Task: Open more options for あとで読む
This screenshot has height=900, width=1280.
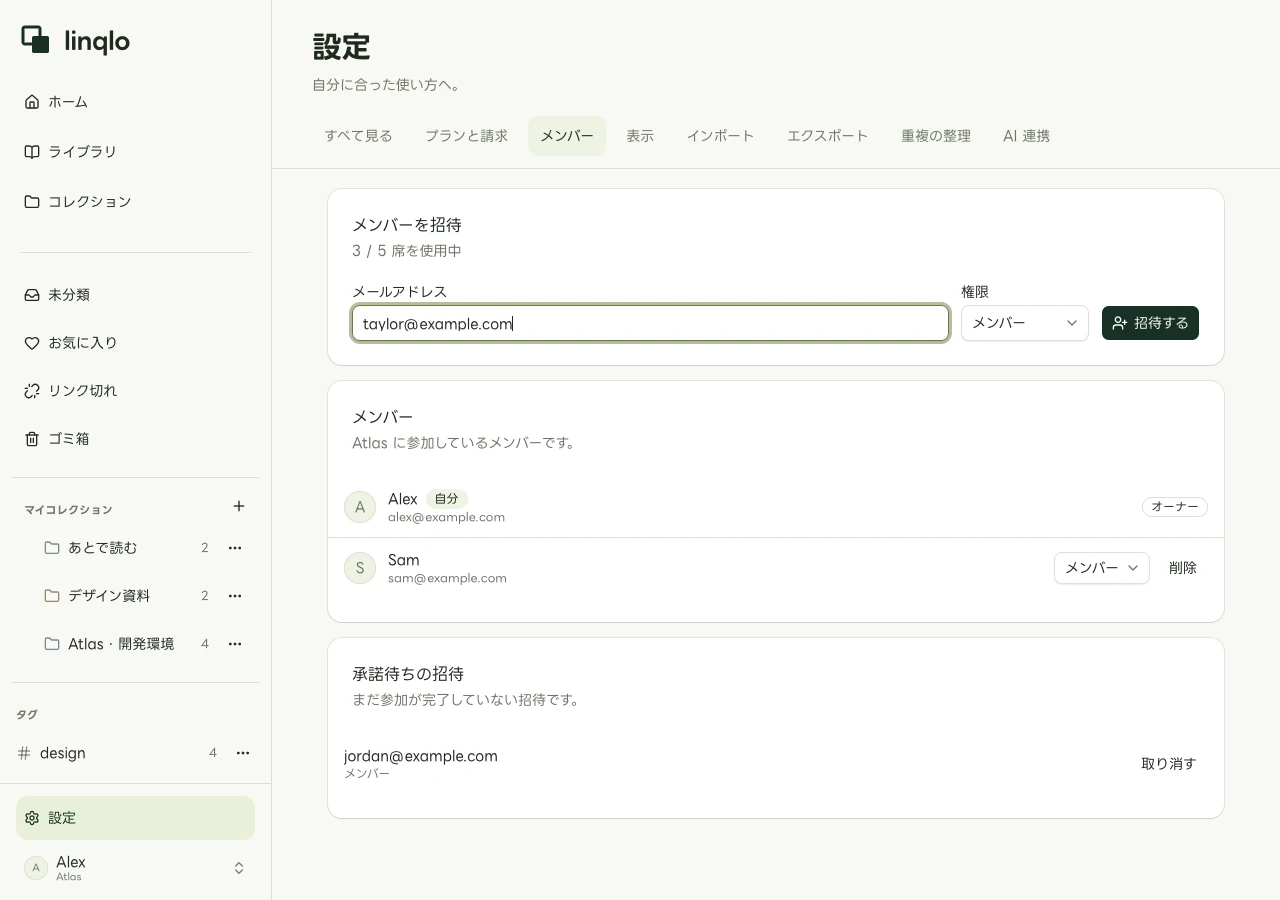Action: pos(235,548)
